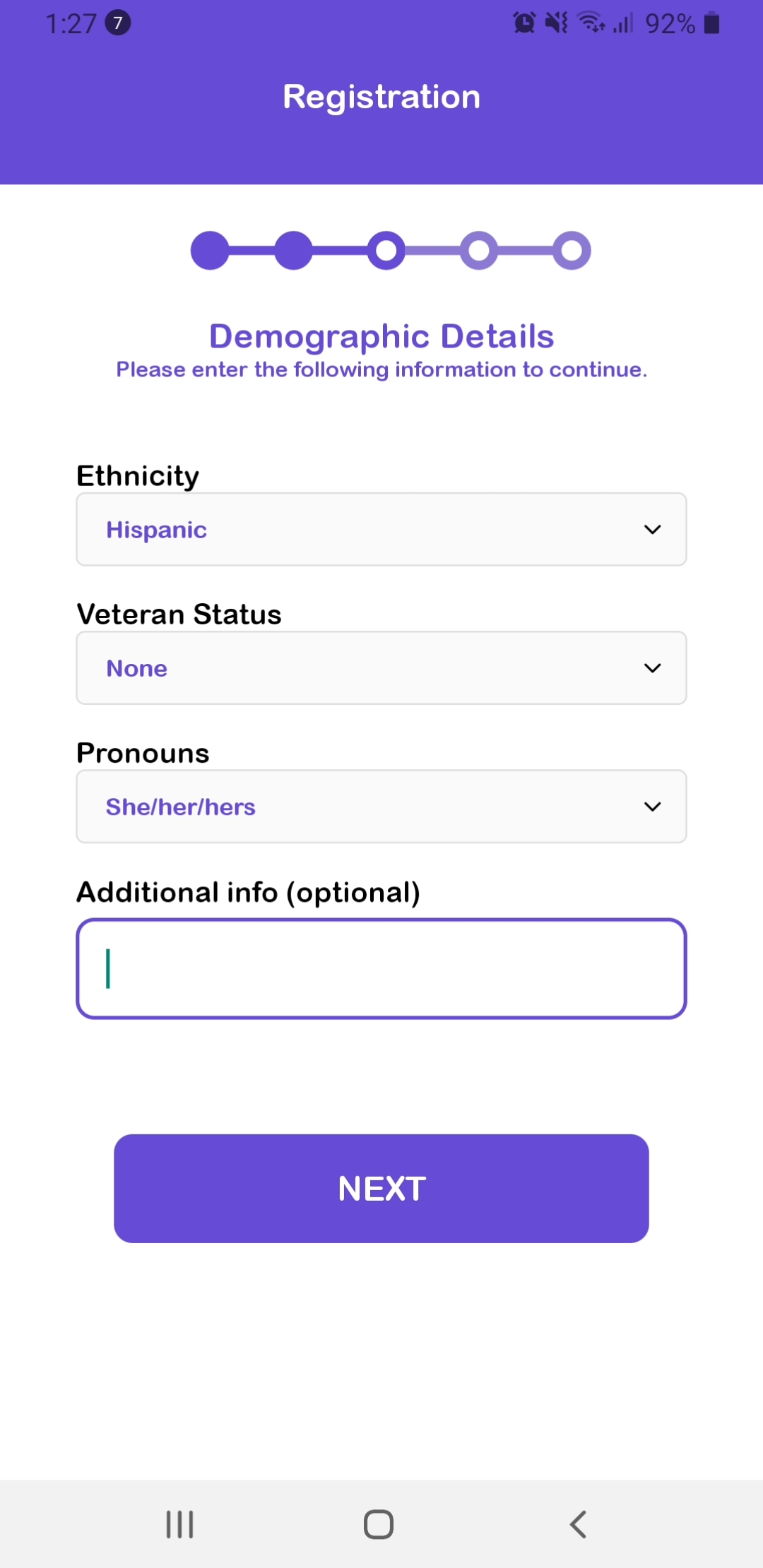Expand the Veteran Status chevron arrow
This screenshot has height=1568, width=763.
point(653,667)
